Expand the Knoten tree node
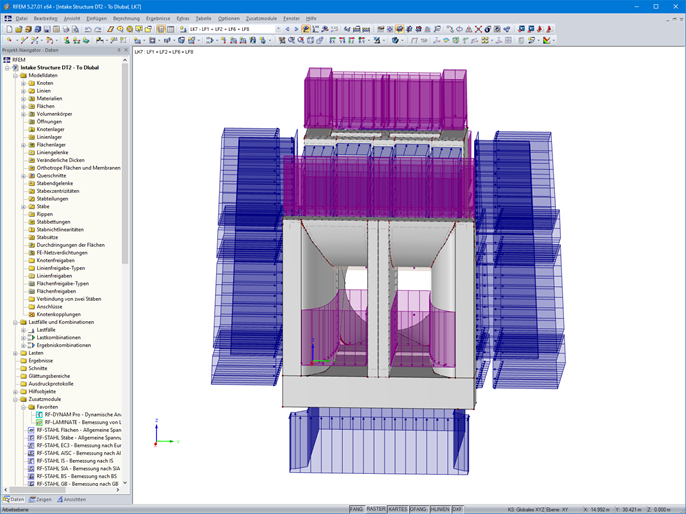 pos(24,83)
